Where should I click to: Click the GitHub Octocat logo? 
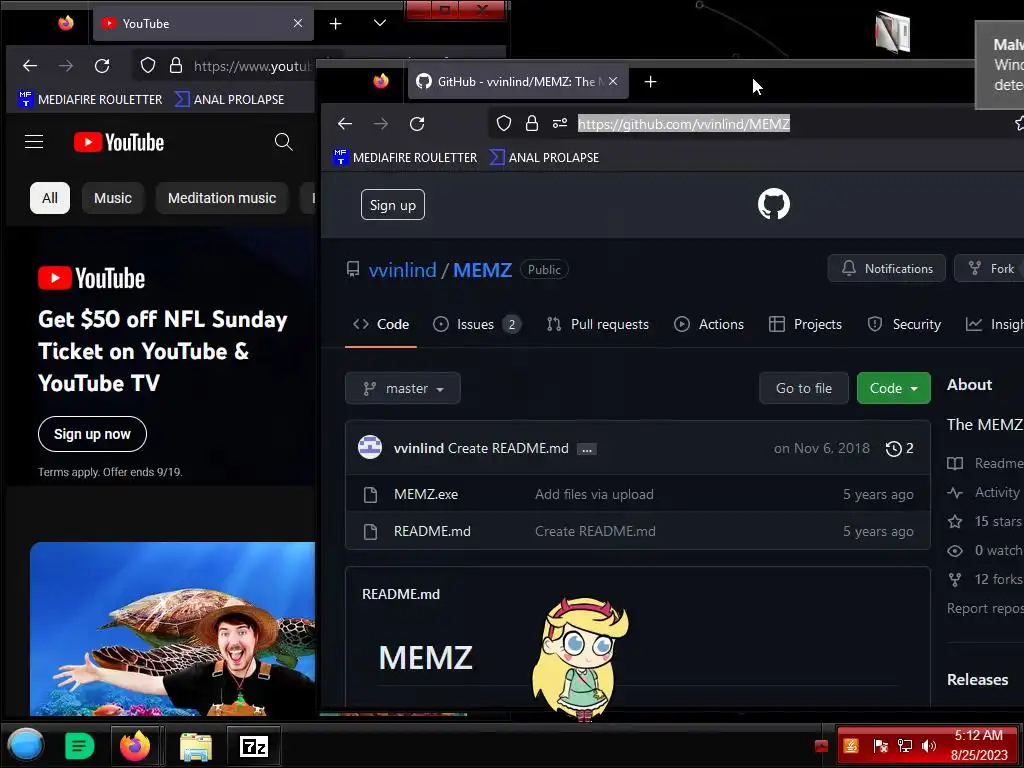click(x=773, y=204)
